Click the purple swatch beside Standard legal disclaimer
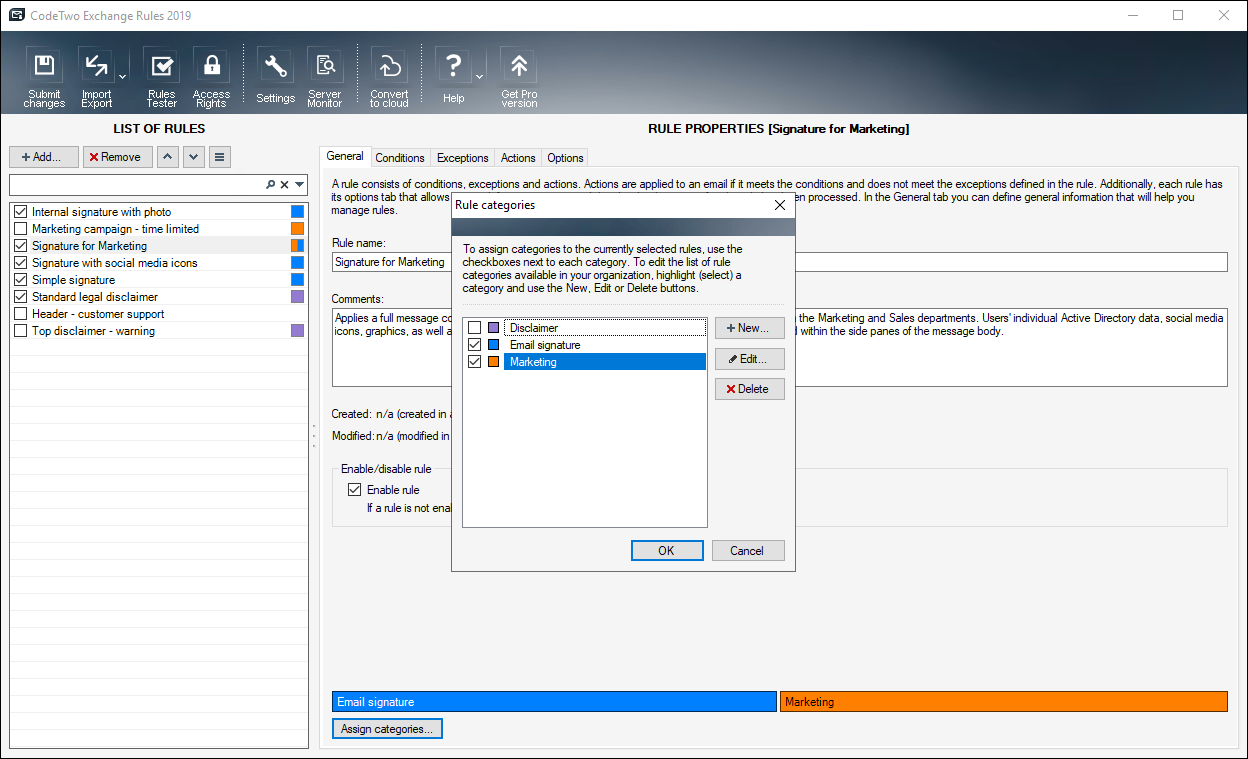This screenshot has height=759, width=1248. click(x=297, y=297)
